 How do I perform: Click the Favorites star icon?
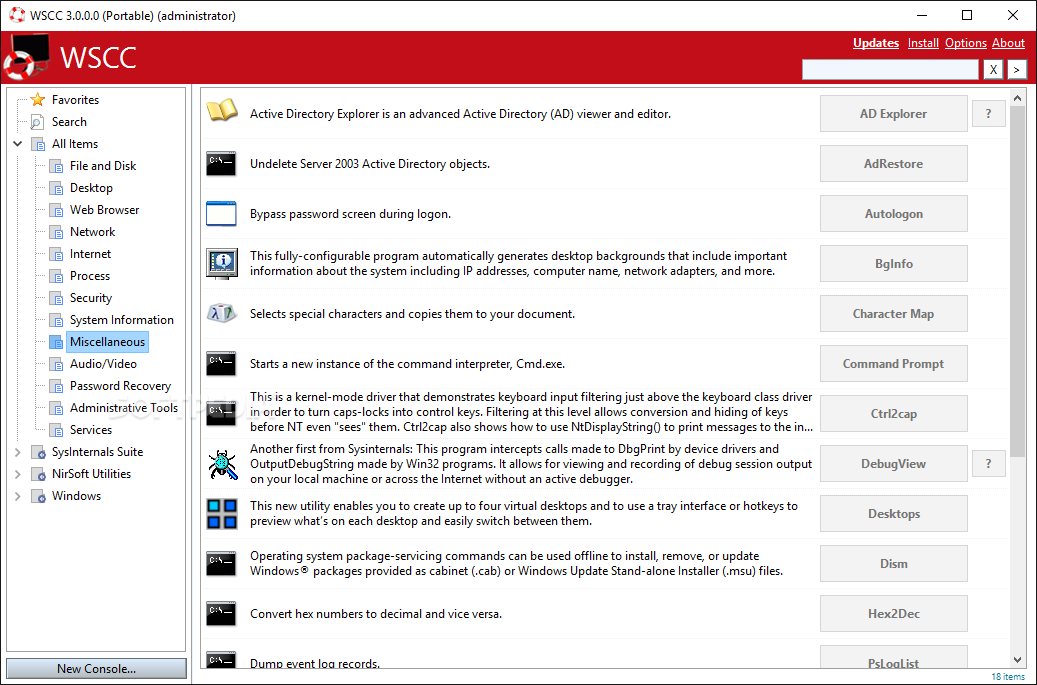[38, 99]
